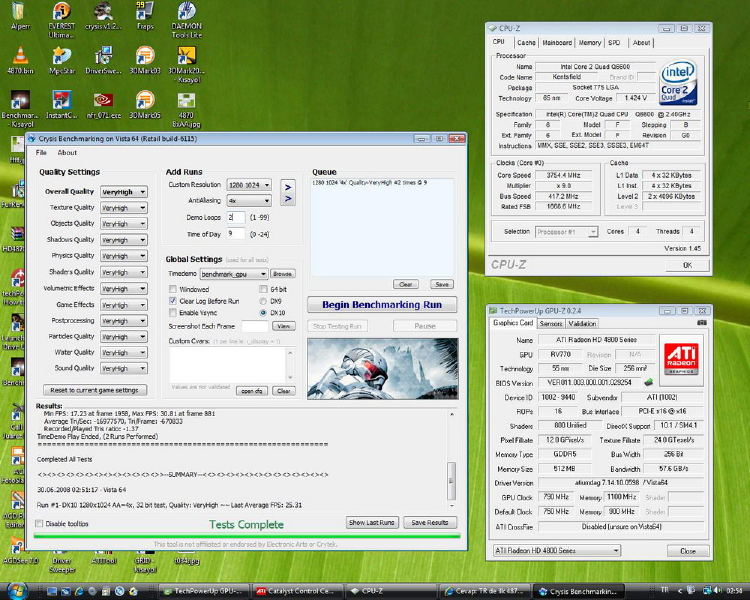Open GPU-Z Validation tab
The width and height of the screenshot is (750, 600).
[x=582, y=323]
